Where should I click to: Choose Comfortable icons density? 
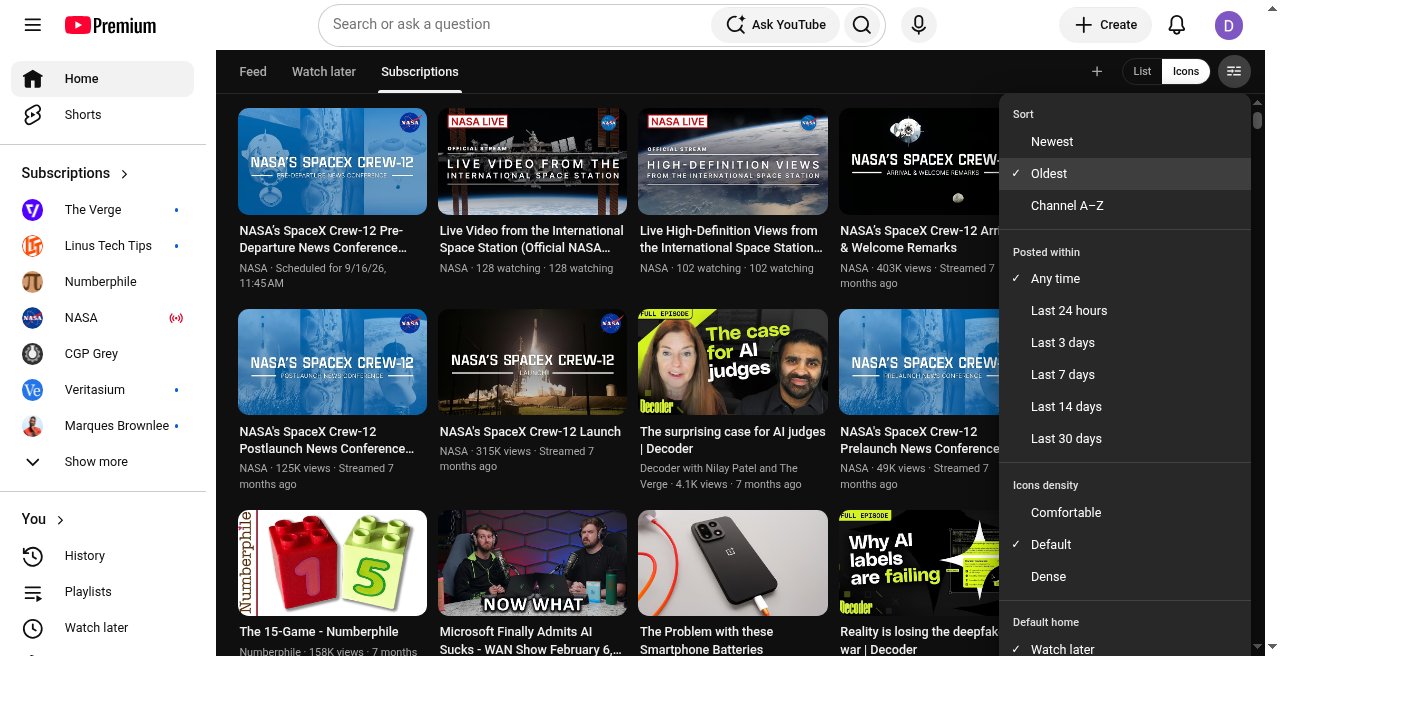(1125, 513)
